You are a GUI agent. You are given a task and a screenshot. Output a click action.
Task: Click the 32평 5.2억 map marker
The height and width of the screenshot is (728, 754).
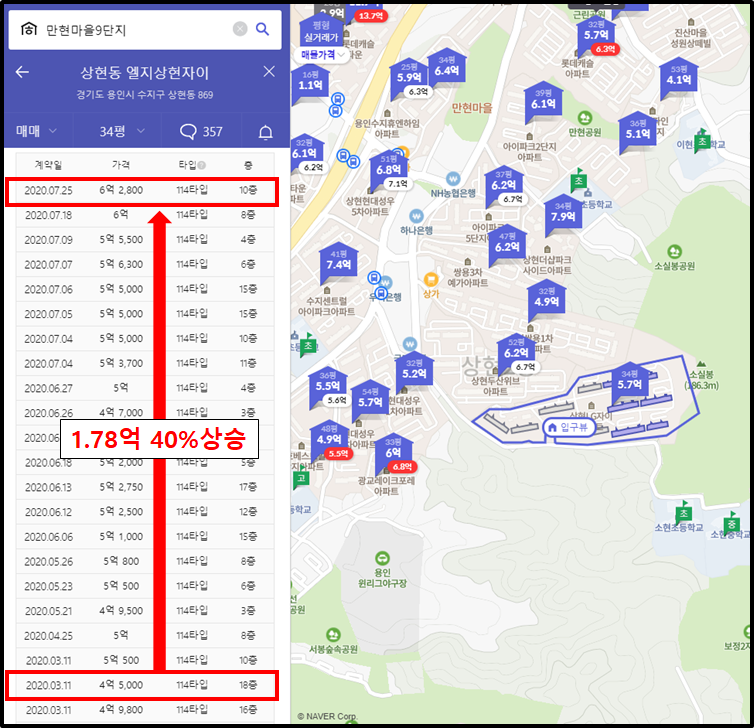(414, 370)
